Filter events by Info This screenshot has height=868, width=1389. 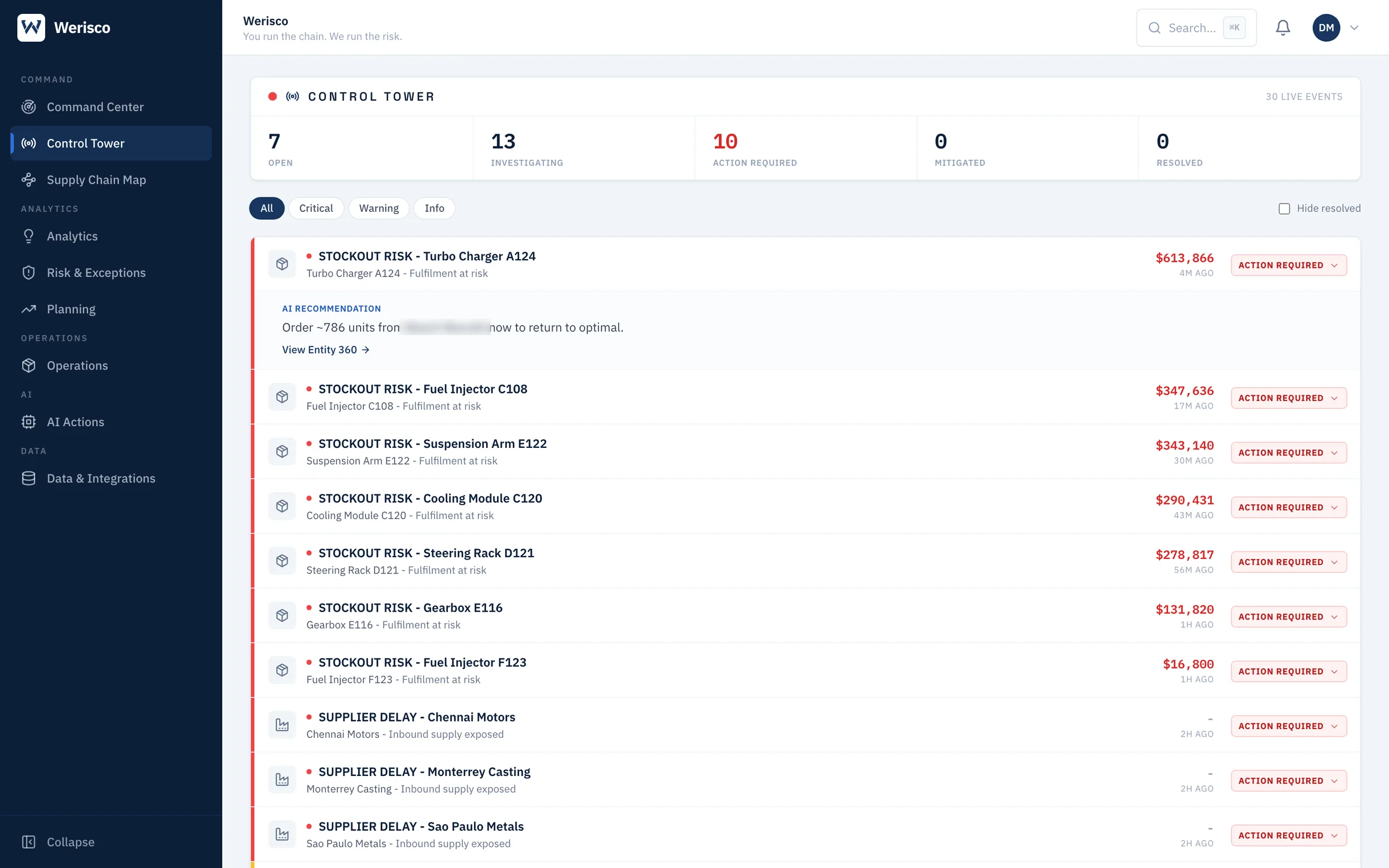point(434,208)
